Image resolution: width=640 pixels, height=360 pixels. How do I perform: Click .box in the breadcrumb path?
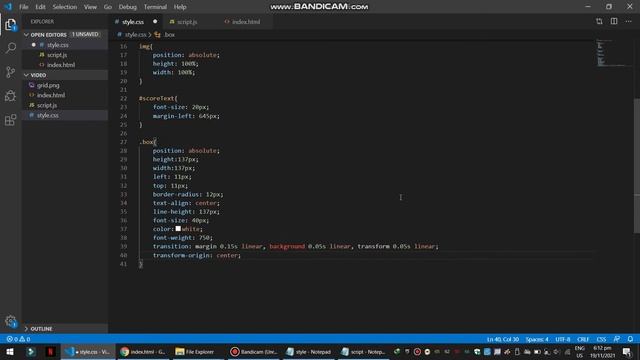(x=170, y=35)
